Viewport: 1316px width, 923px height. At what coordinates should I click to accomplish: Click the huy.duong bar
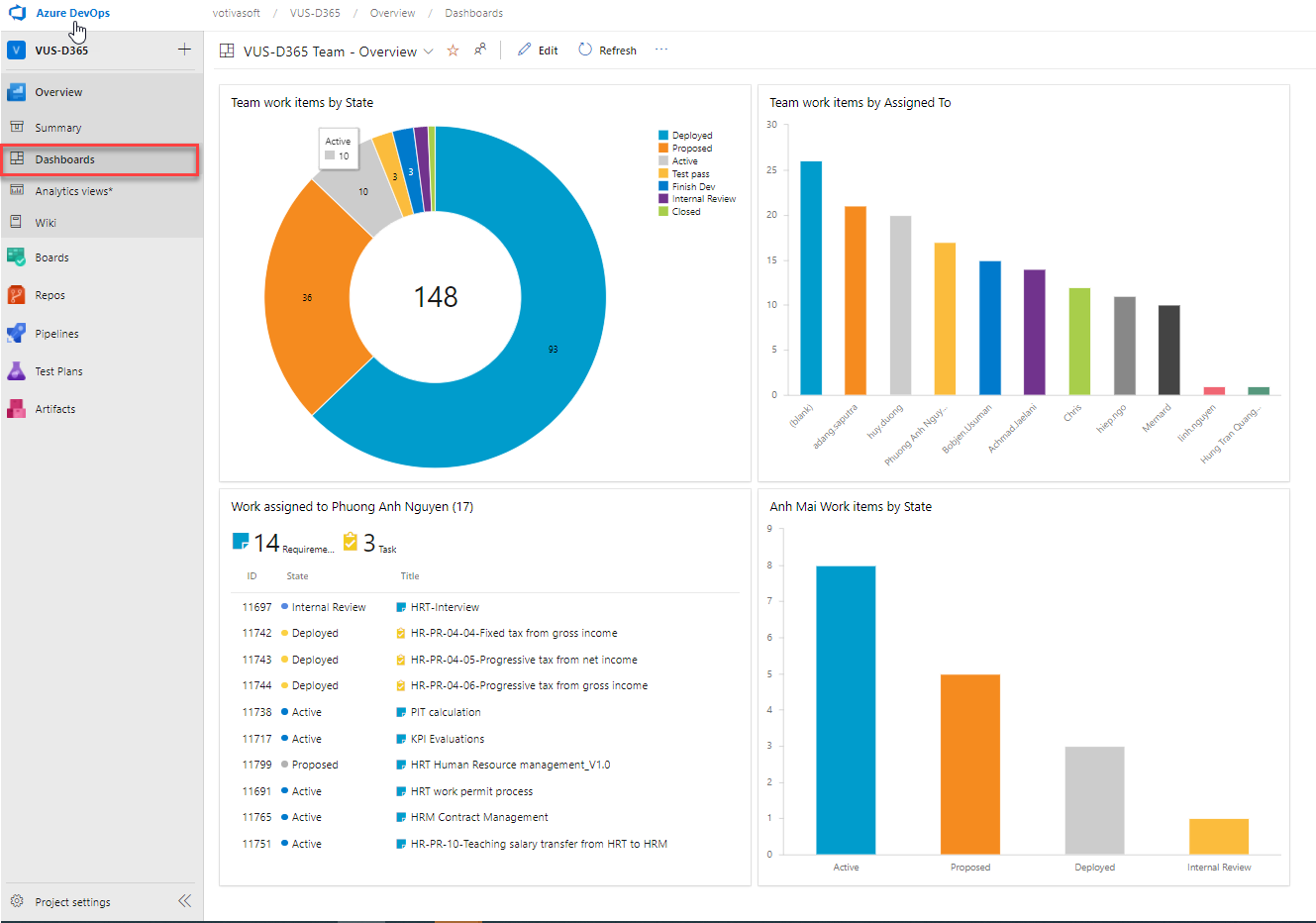[x=900, y=305]
